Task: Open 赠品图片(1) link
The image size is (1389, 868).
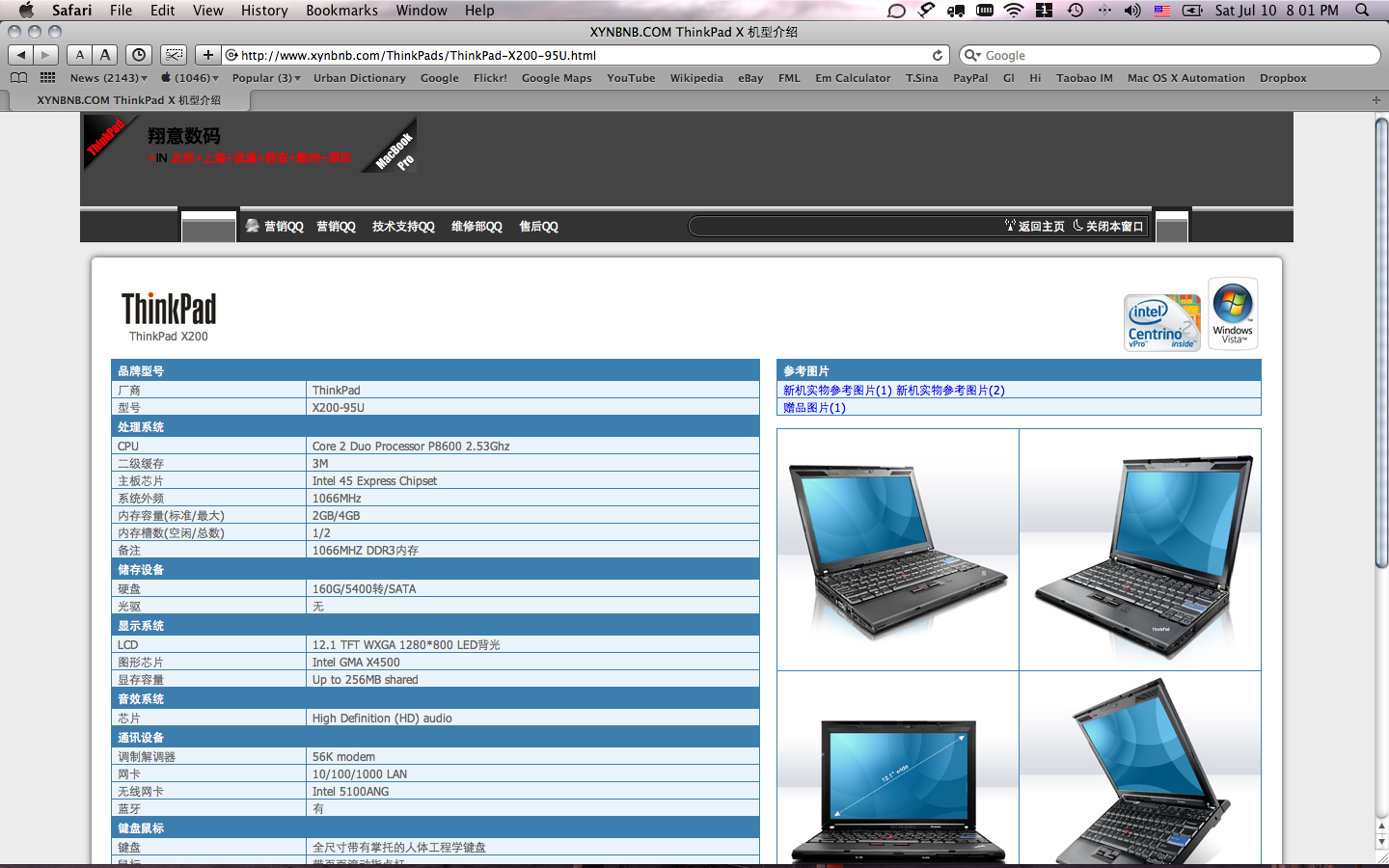Action: coord(814,408)
